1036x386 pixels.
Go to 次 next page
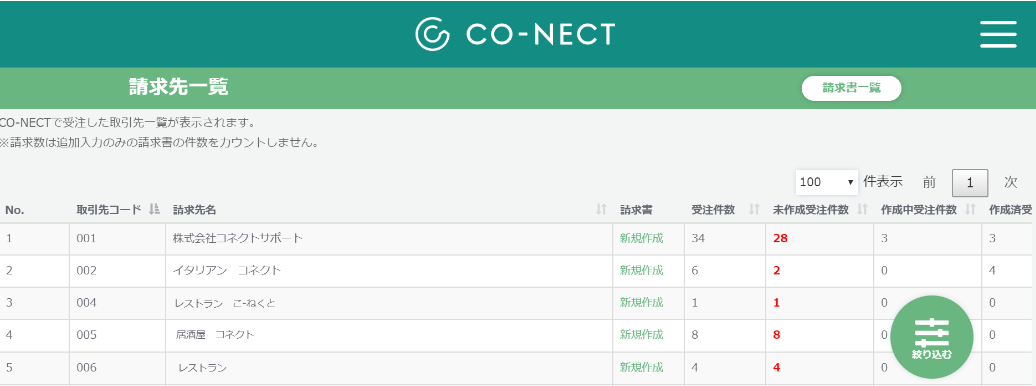click(1010, 182)
